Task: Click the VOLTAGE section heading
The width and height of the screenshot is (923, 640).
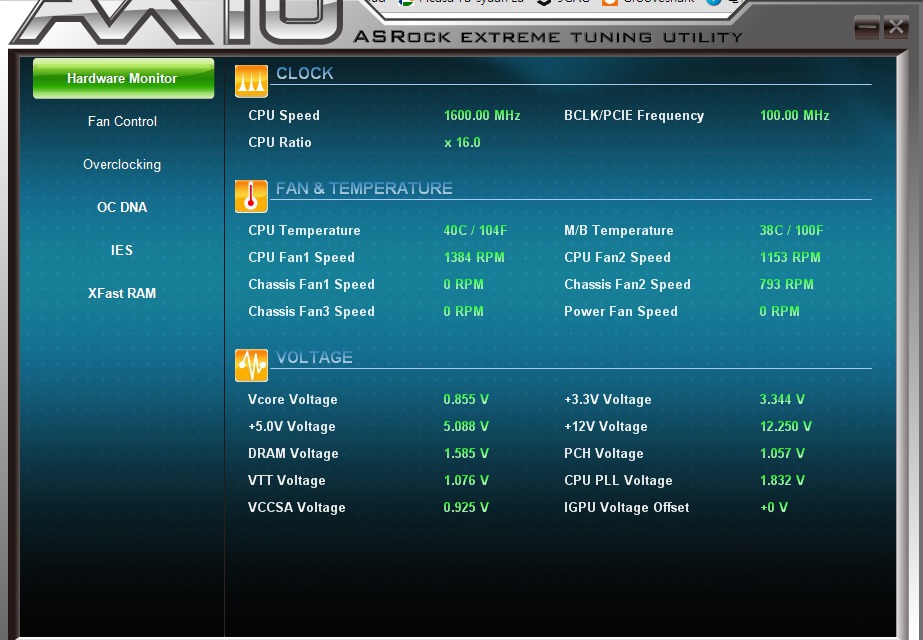Action: pos(314,357)
